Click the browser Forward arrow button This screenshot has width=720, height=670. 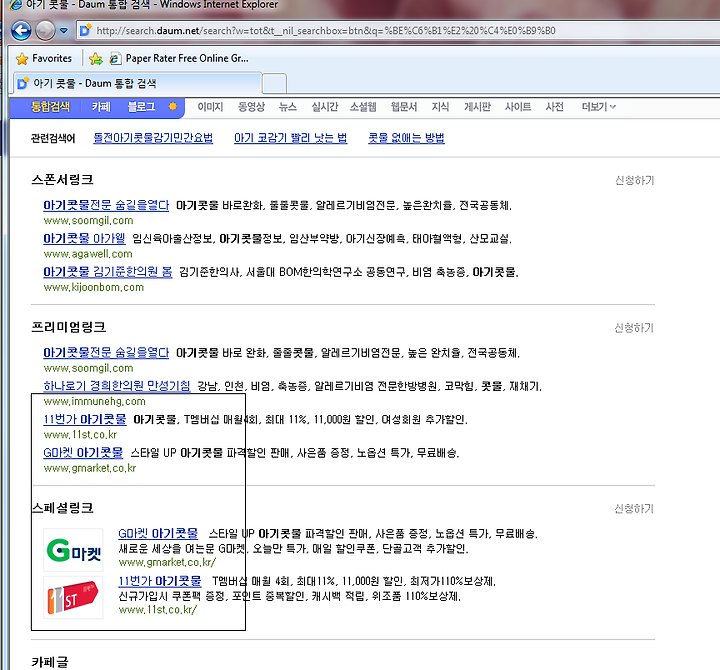coord(45,31)
